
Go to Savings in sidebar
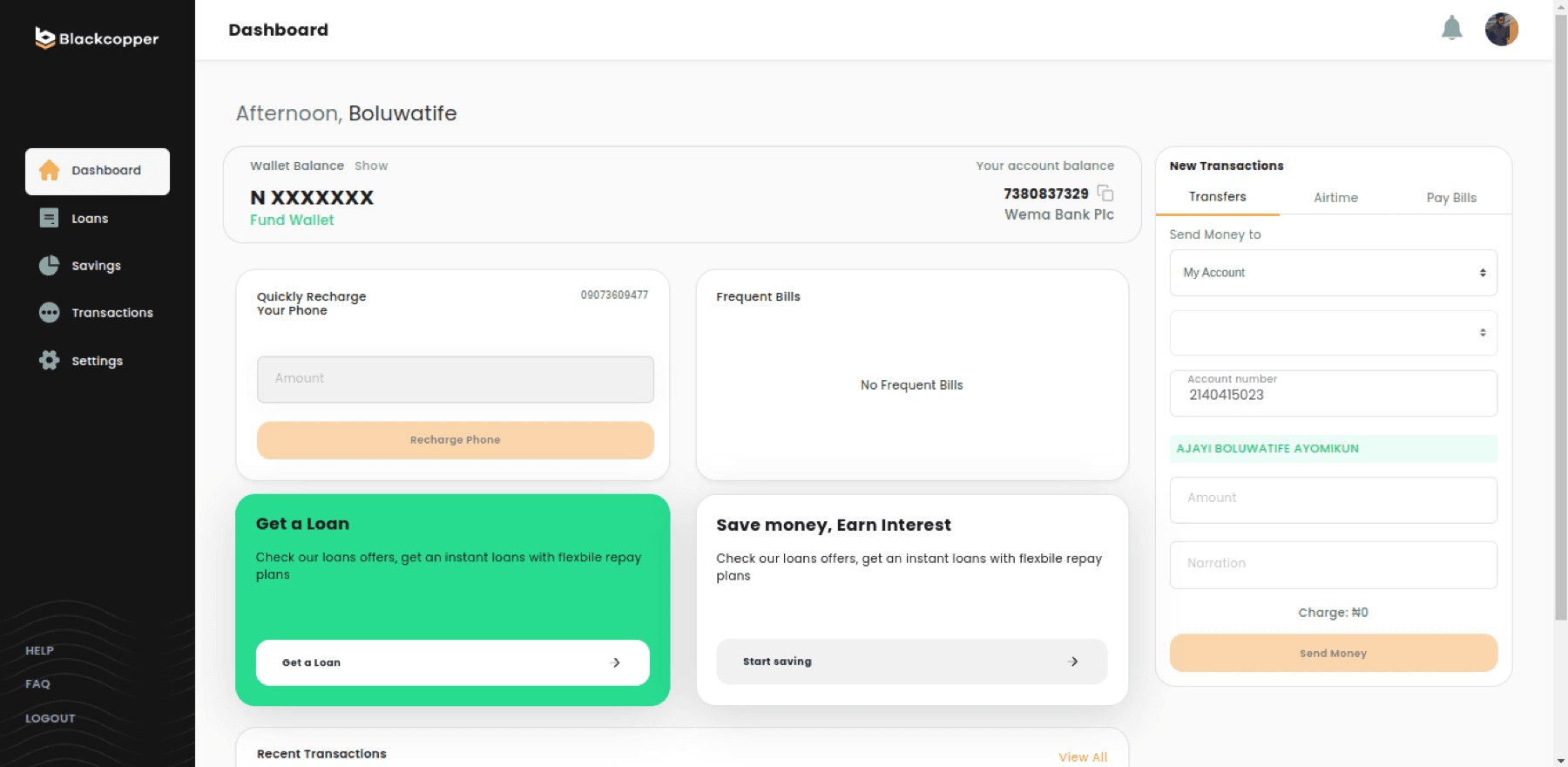point(98,266)
